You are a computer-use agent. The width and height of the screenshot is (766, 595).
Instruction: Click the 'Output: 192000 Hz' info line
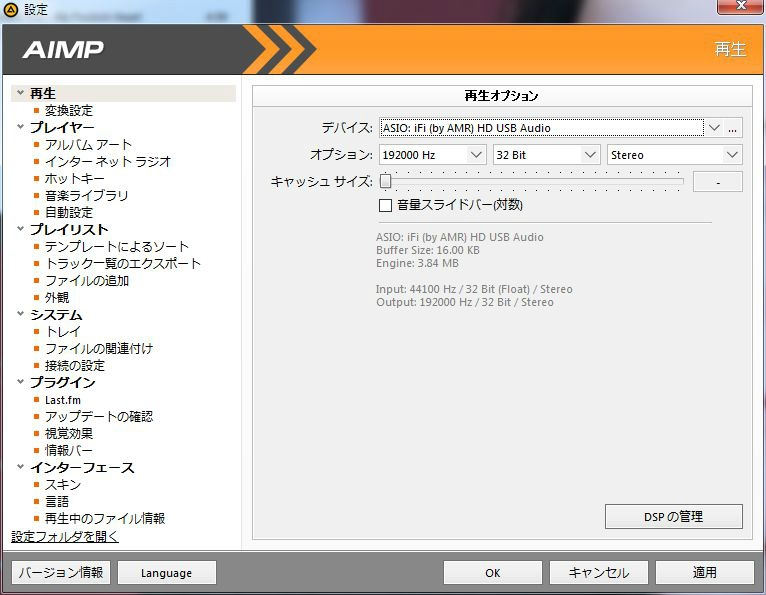pyautogui.click(x=465, y=302)
